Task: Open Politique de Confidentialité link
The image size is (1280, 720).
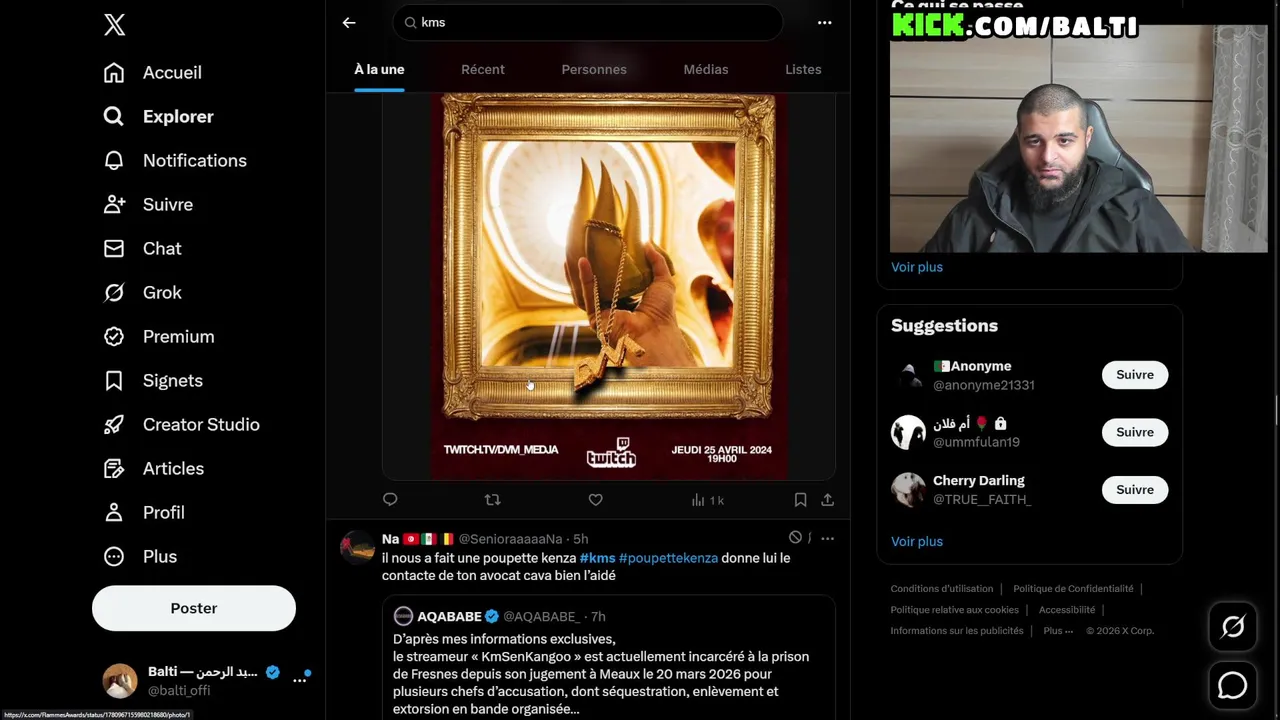Action: (1073, 589)
